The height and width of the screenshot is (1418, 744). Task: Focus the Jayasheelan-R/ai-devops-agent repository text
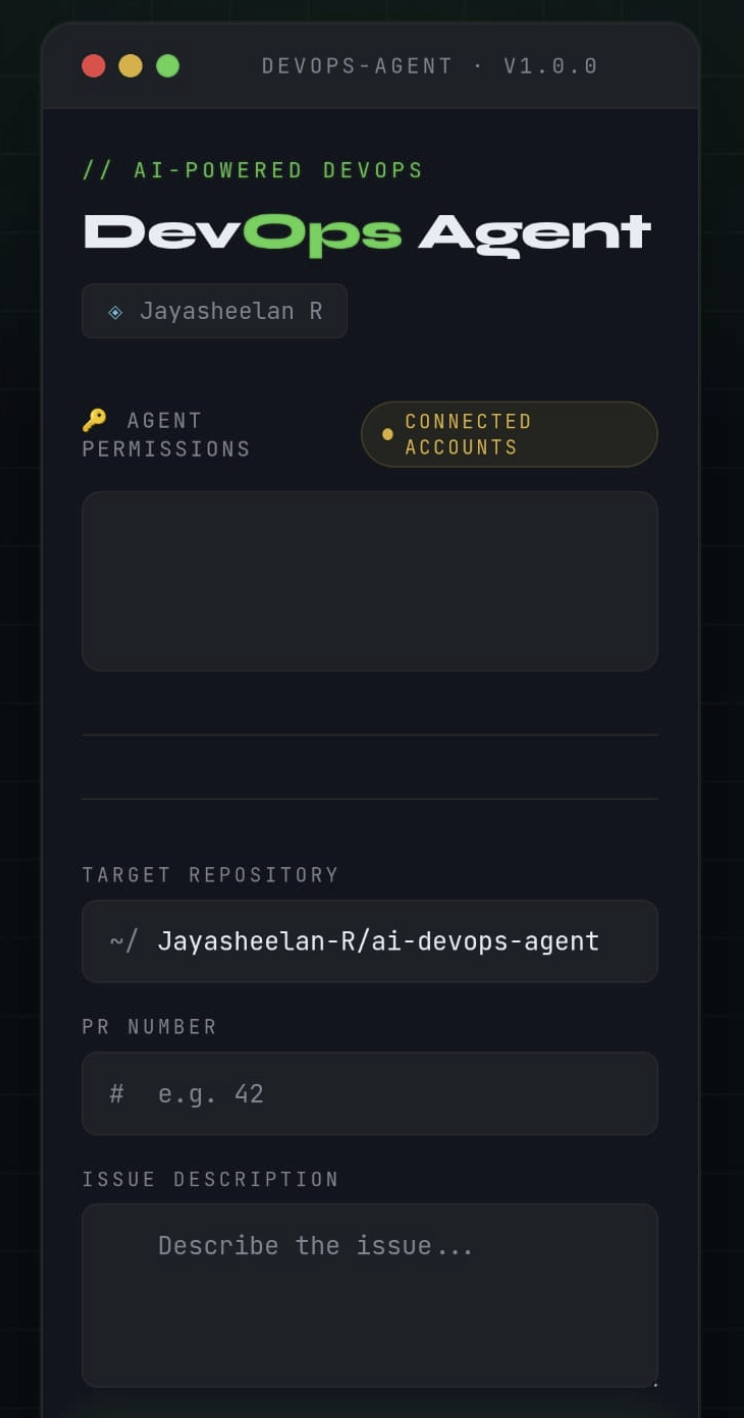(378, 941)
